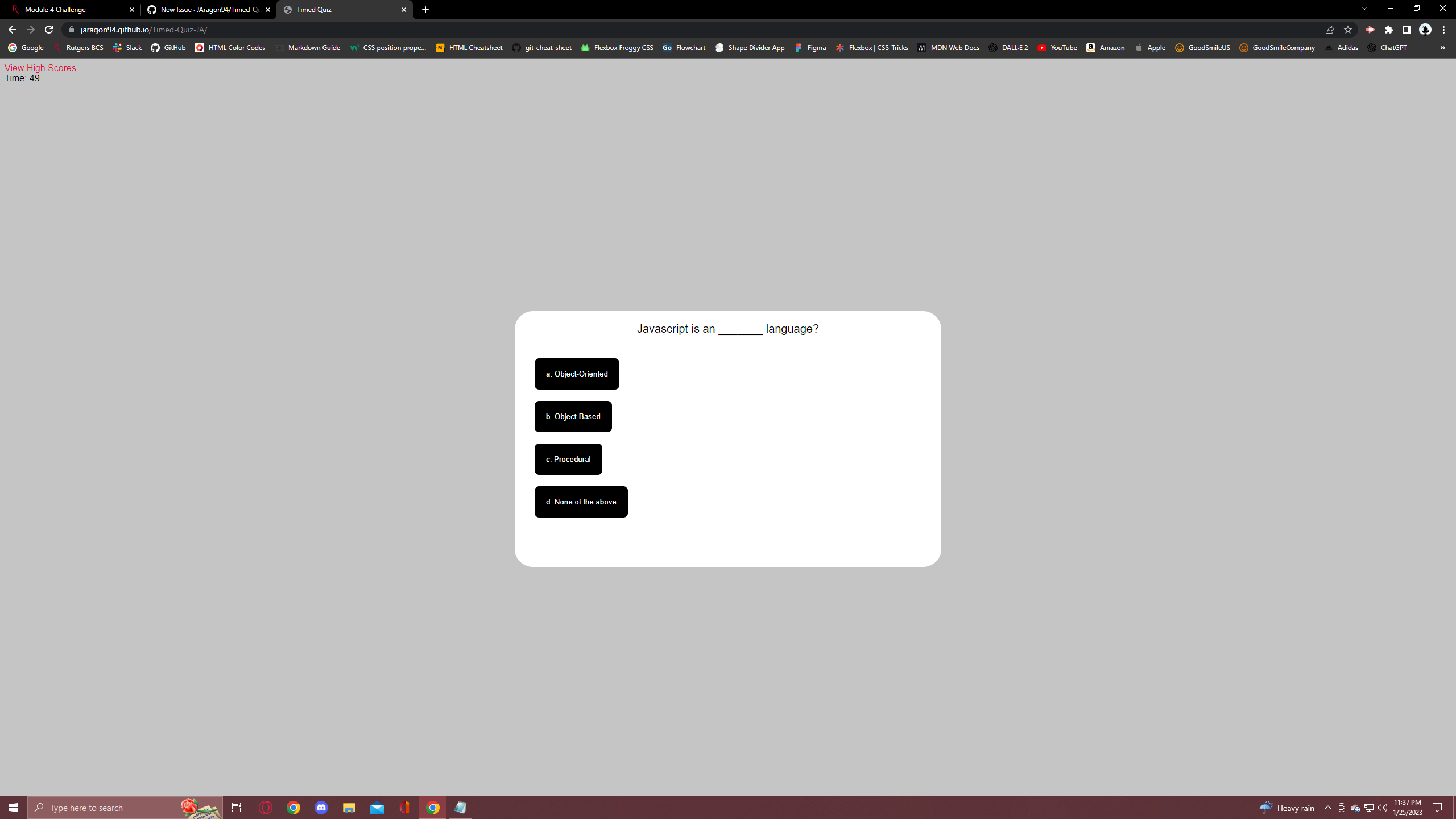The height and width of the screenshot is (819, 1456).
Task: Open the File Explorer taskbar icon
Action: click(349, 808)
